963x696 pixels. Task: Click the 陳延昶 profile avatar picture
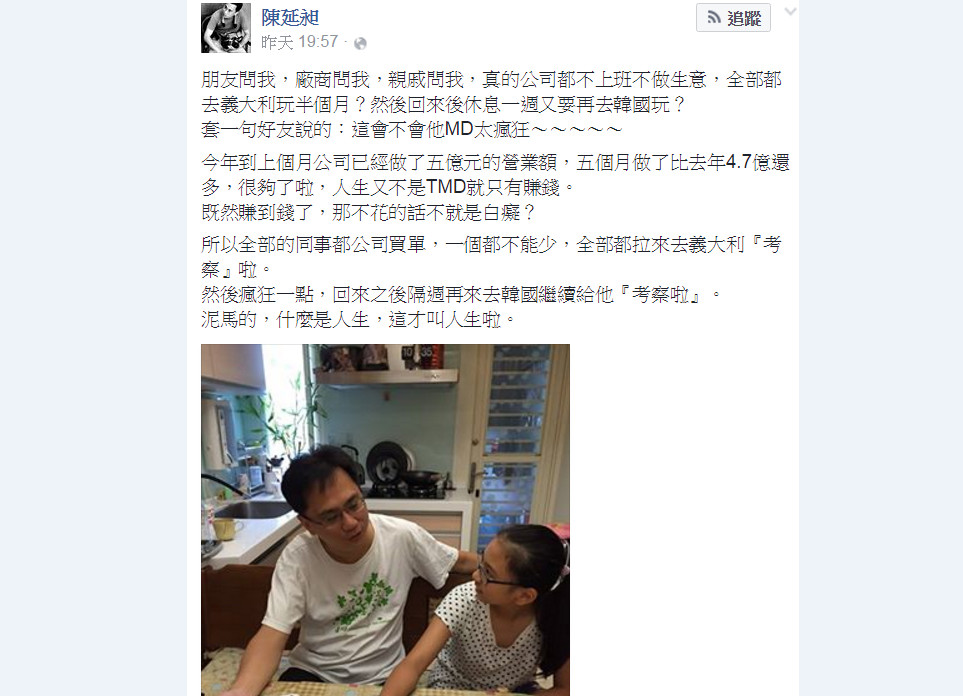226,28
